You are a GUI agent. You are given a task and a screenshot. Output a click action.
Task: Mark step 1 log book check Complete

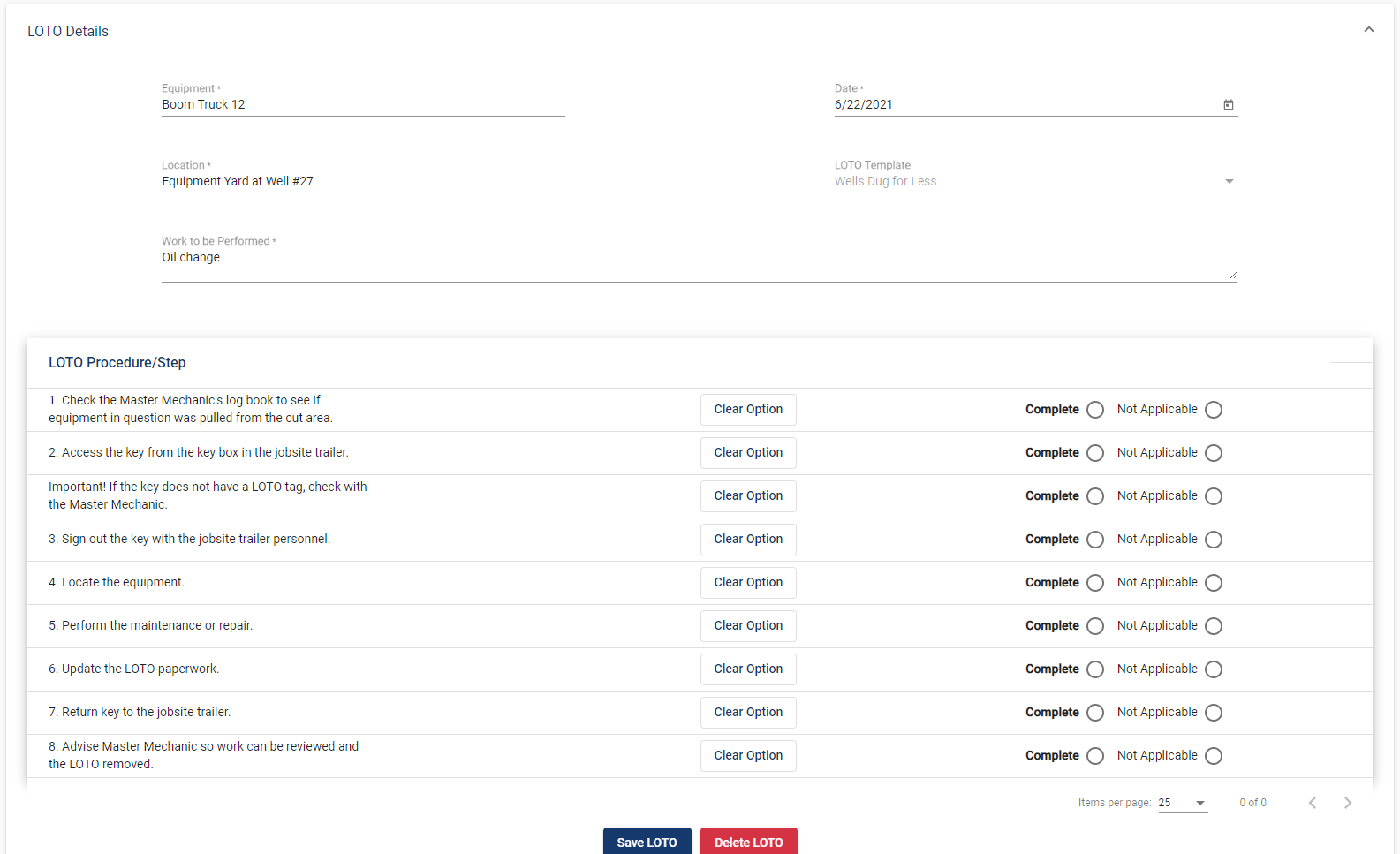[x=1095, y=410]
